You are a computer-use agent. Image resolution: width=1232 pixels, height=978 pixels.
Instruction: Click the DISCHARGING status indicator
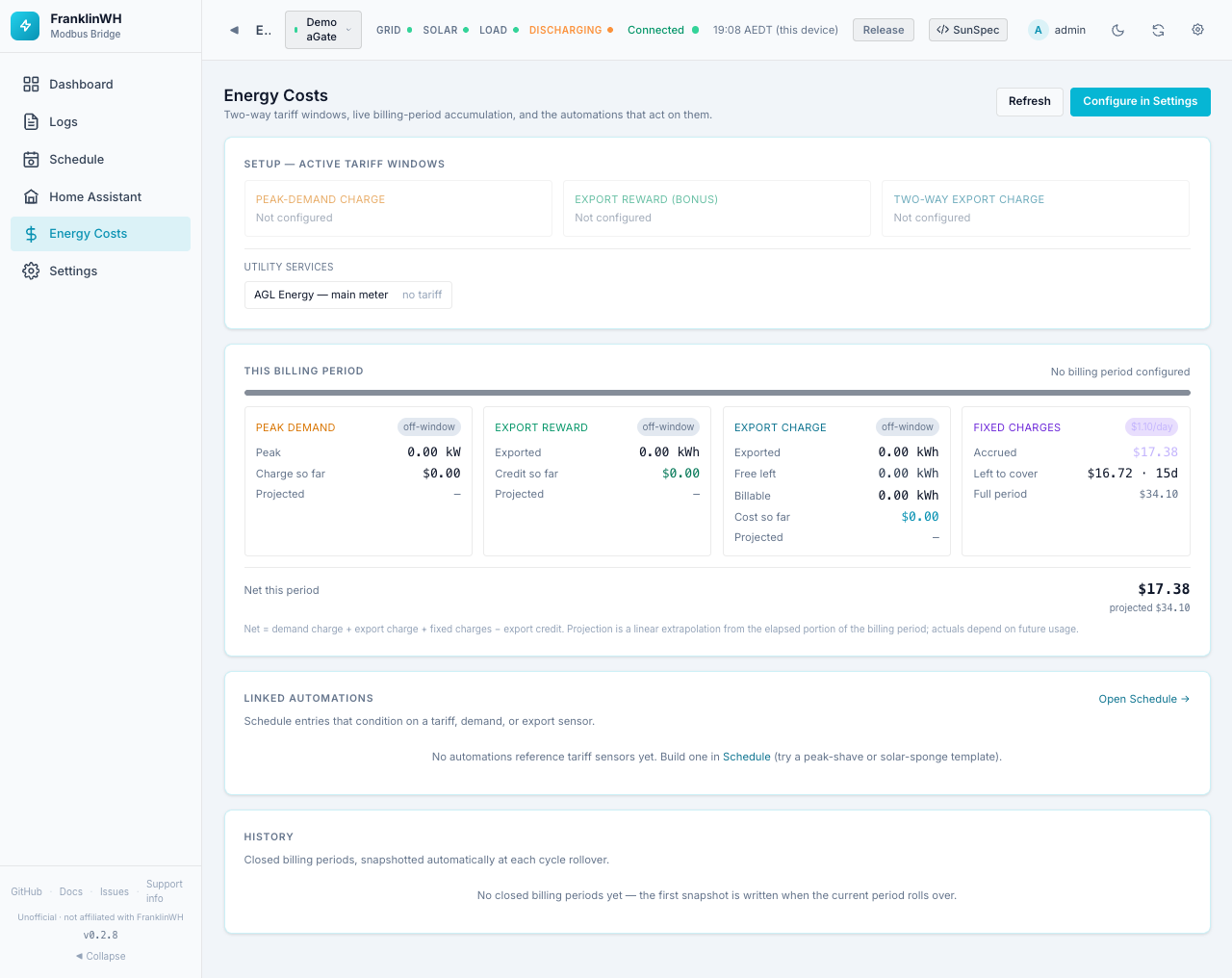571,31
